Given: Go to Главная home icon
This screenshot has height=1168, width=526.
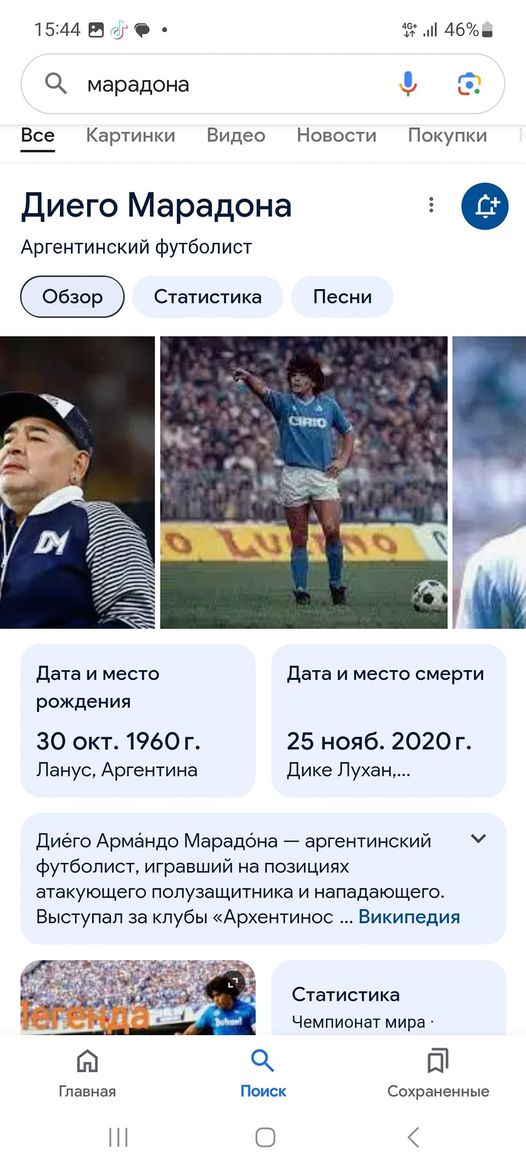Looking at the screenshot, I should point(87,1074).
